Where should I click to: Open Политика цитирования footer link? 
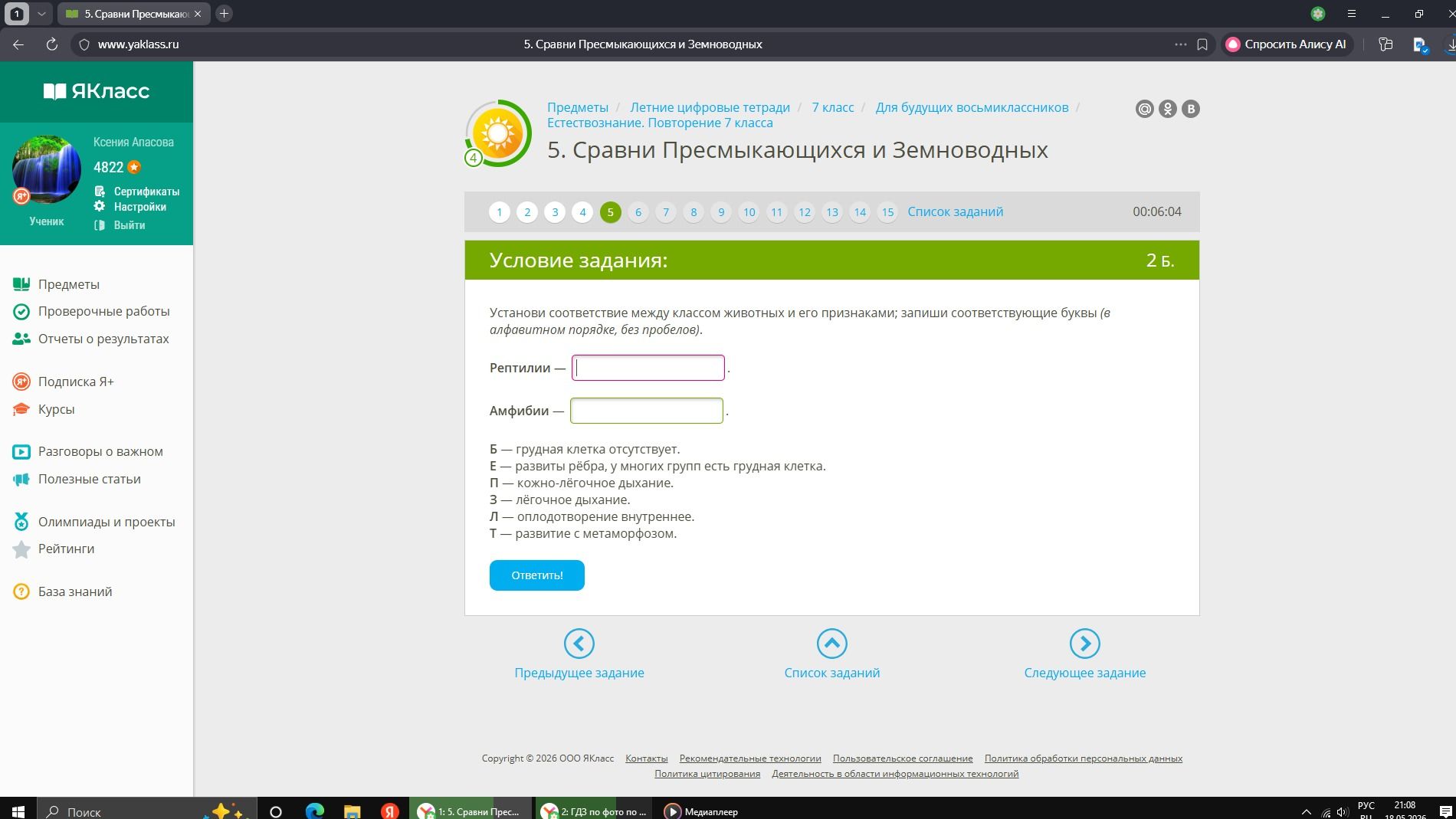[707, 774]
